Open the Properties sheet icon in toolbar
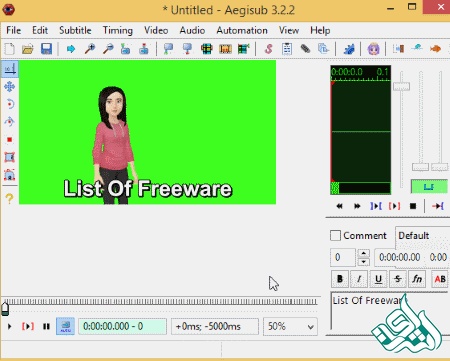This screenshot has width=450, height=361. pos(287,49)
